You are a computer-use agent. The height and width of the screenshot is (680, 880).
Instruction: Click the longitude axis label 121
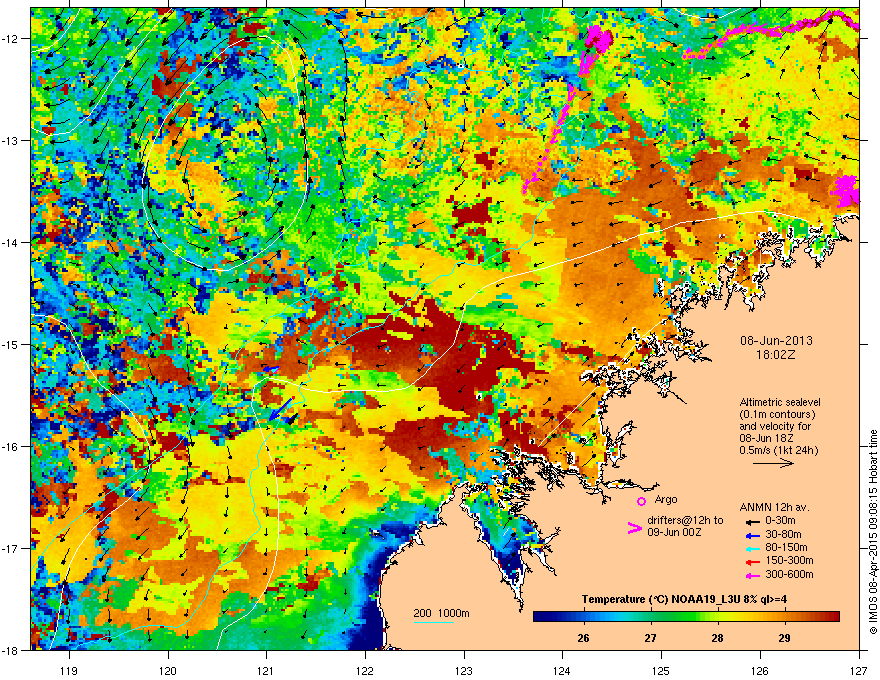266,670
